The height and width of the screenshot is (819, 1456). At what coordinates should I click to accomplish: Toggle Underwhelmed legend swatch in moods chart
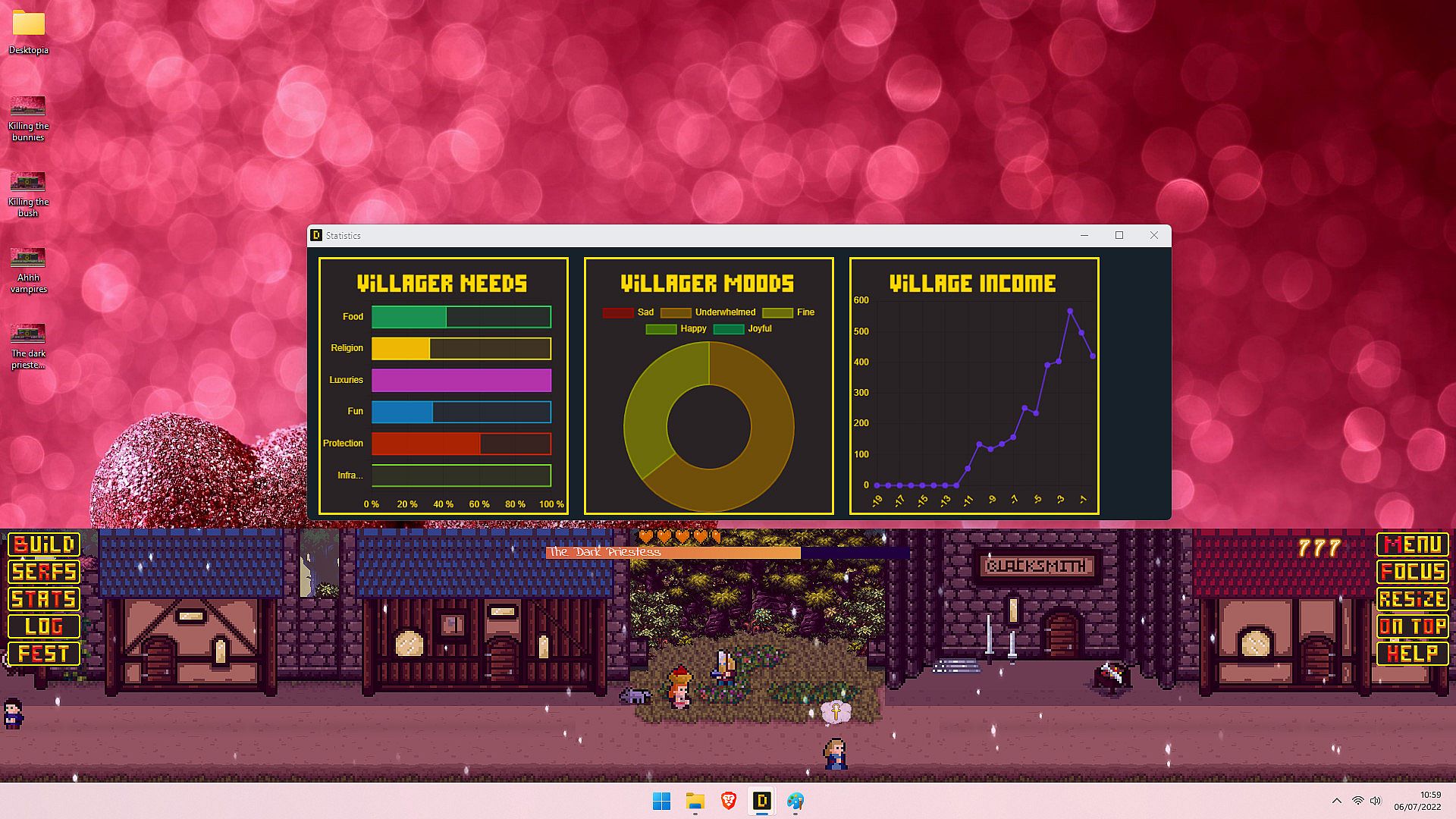click(675, 312)
